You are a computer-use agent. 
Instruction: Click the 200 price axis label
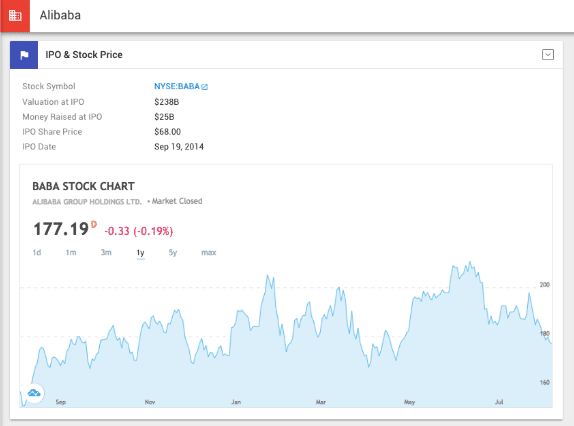pyautogui.click(x=544, y=285)
